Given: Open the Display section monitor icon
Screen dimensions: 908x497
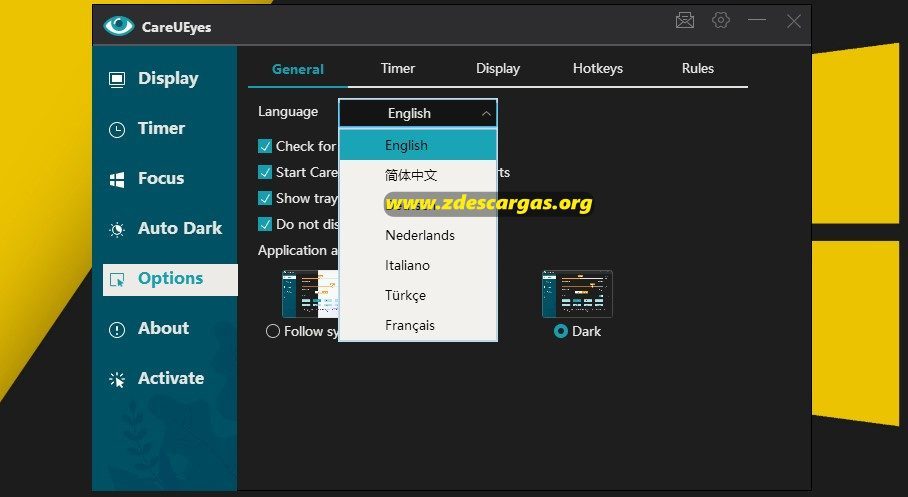Looking at the screenshot, I should tap(117, 79).
